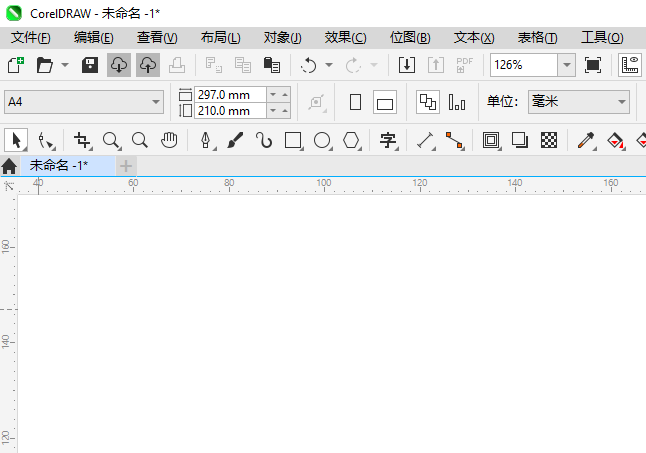
Task: Select the Connector tool
Action: click(x=454, y=140)
